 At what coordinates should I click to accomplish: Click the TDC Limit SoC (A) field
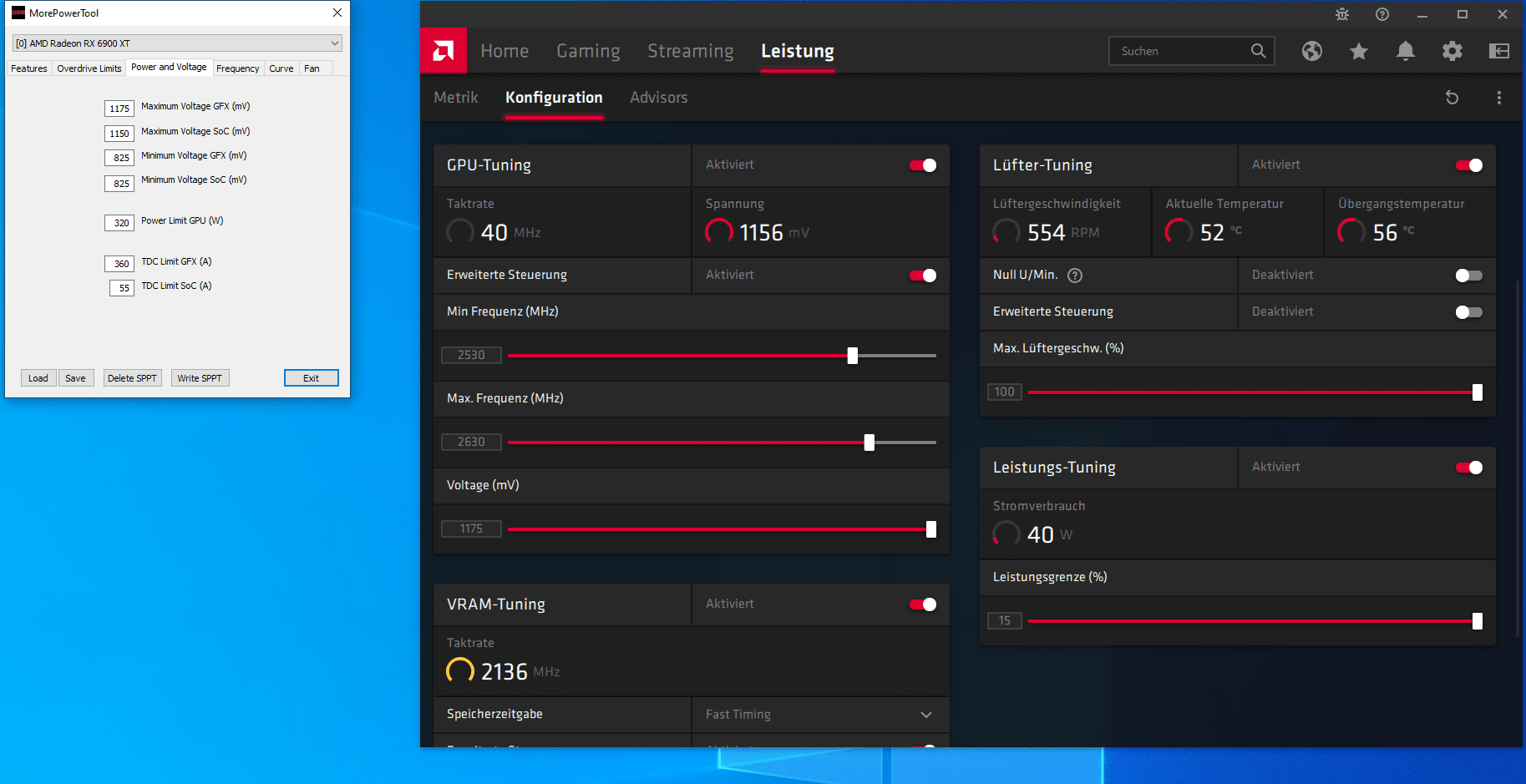coord(122,288)
